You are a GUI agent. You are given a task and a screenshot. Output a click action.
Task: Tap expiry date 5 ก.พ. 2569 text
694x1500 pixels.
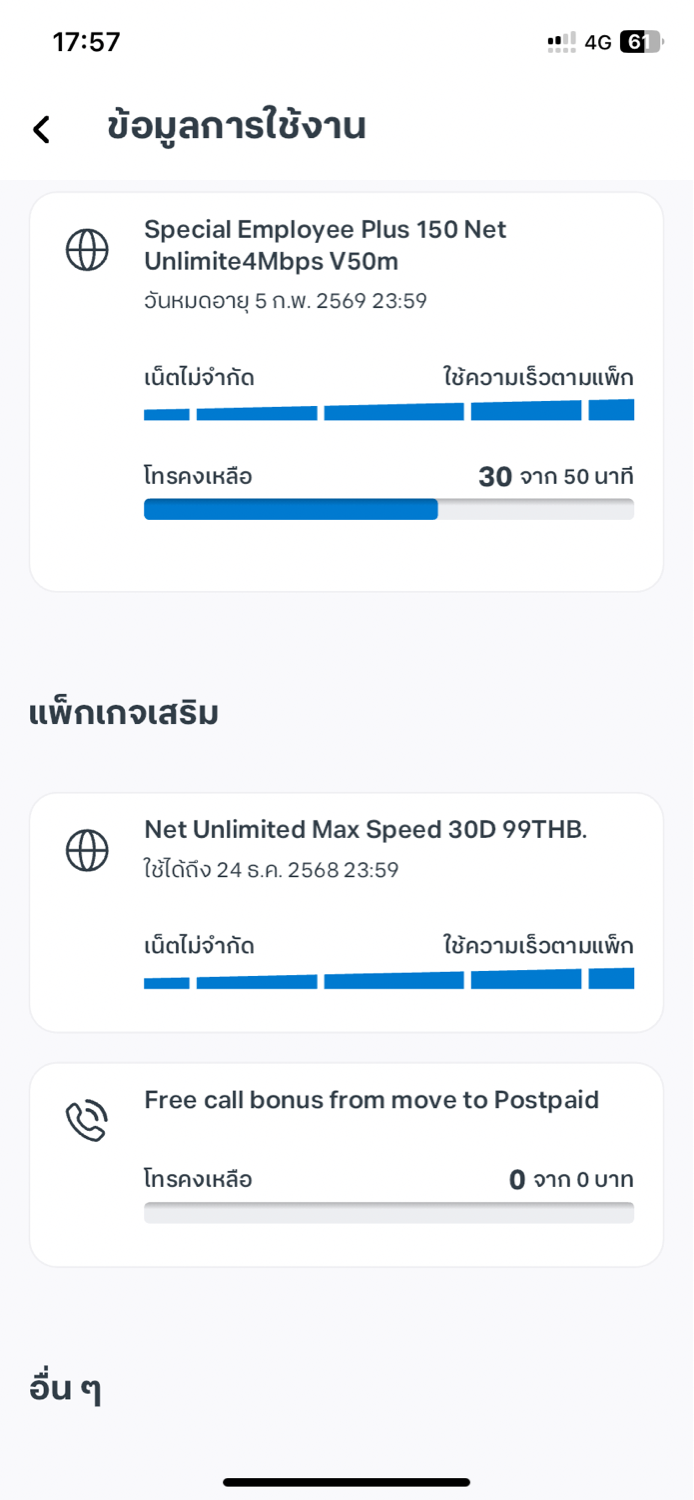click(285, 301)
